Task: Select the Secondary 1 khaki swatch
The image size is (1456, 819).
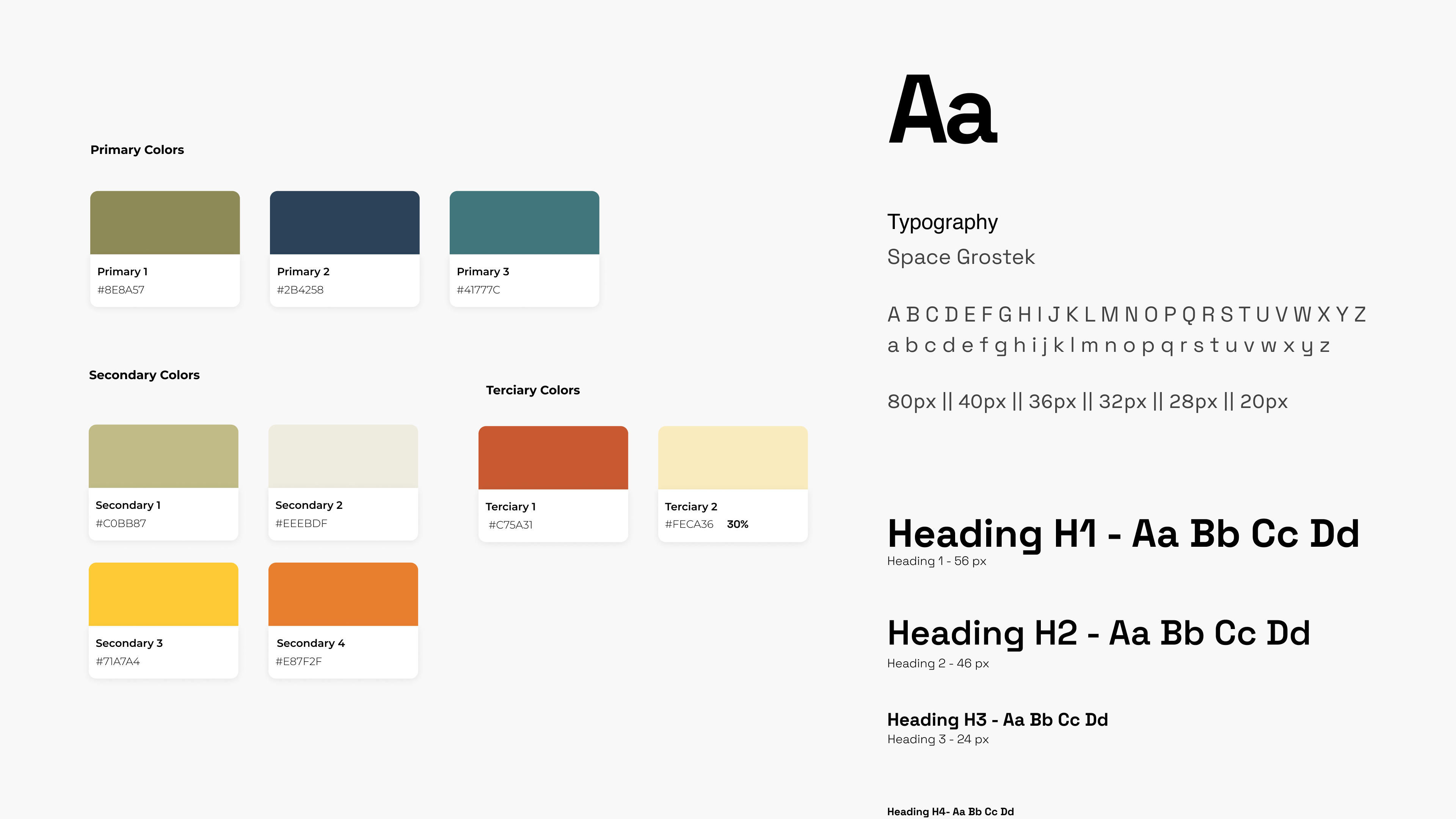Action: pos(163,456)
